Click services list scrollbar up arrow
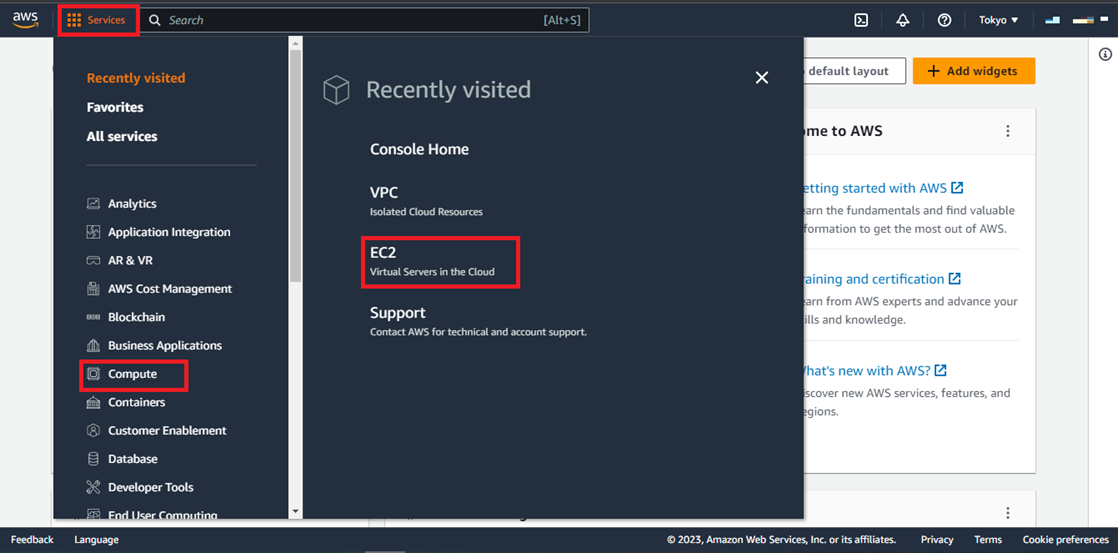This screenshot has height=553, width=1118. (x=295, y=43)
